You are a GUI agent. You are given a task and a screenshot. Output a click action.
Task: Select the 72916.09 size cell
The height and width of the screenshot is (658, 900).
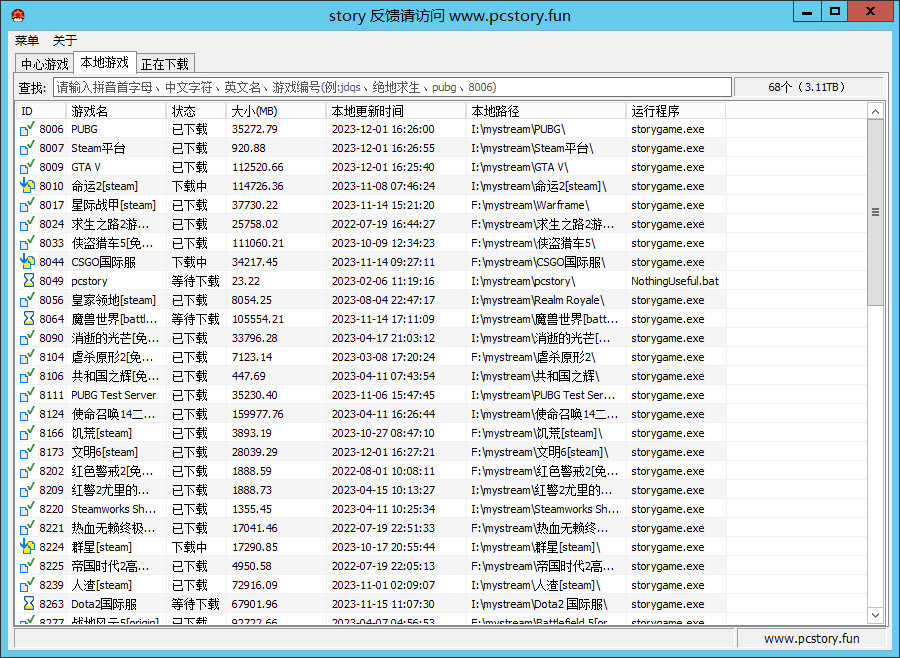pos(255,585)
